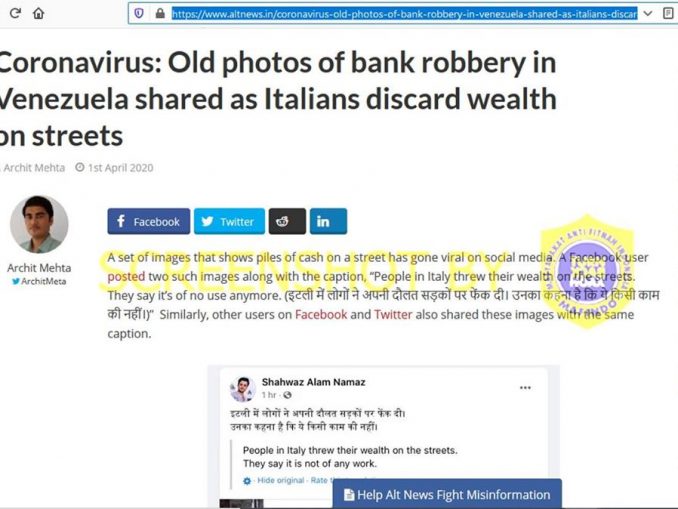678x509 pixels.
Task: Open the Help Alt News Fight Misinformation banner
Action: (447, 494)
